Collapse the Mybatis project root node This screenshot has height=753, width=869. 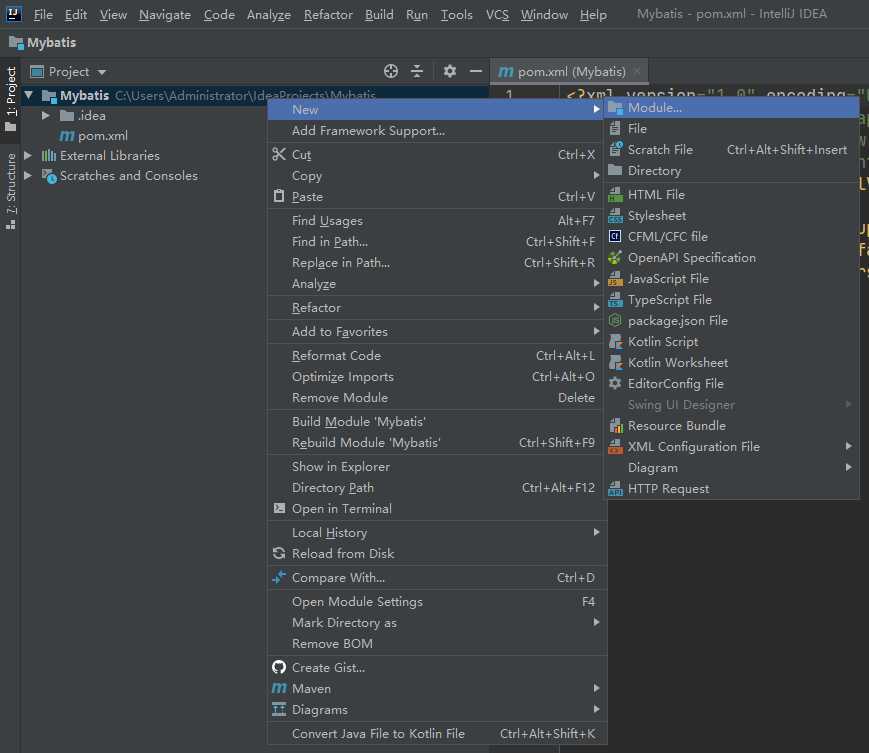29,95
